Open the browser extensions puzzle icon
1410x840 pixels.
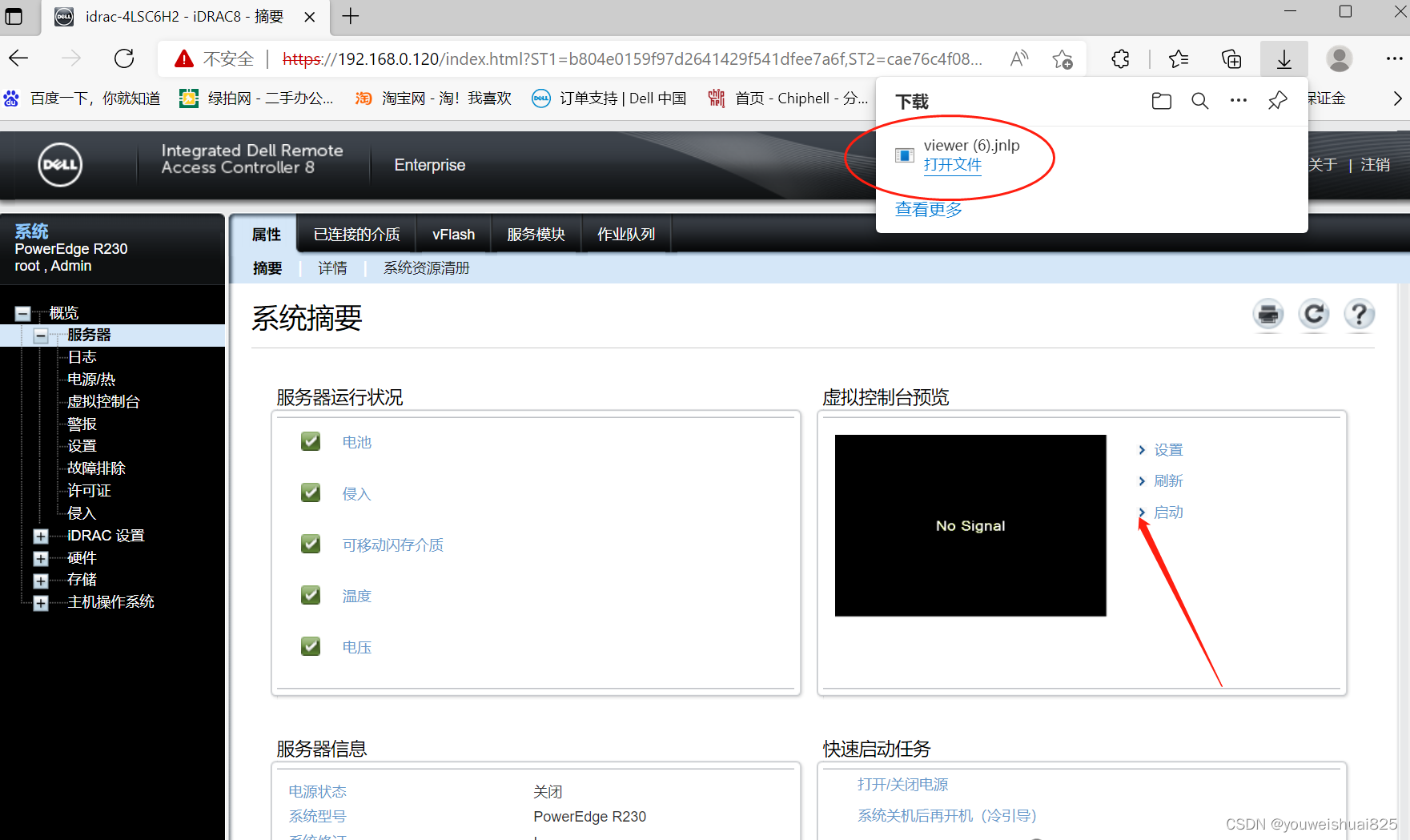[1120, 58]
